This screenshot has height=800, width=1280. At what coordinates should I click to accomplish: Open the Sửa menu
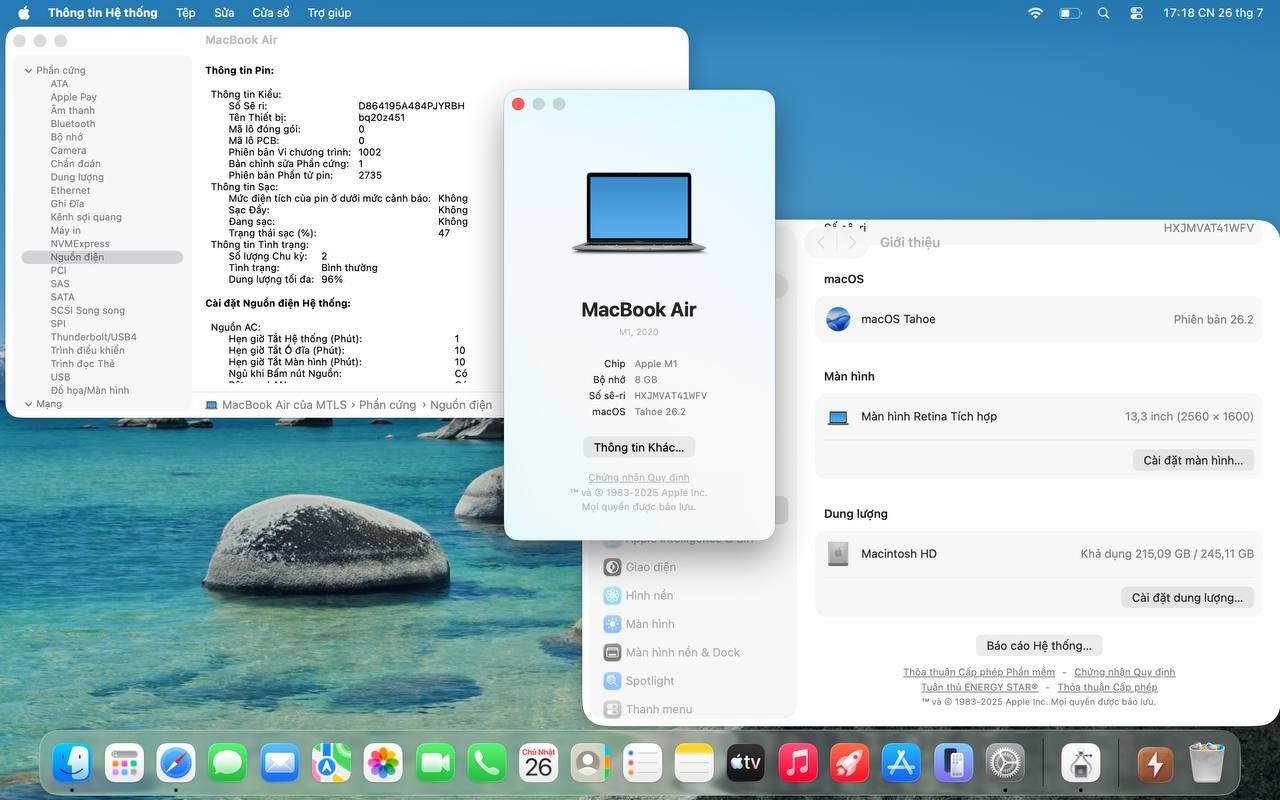[224, 13]
